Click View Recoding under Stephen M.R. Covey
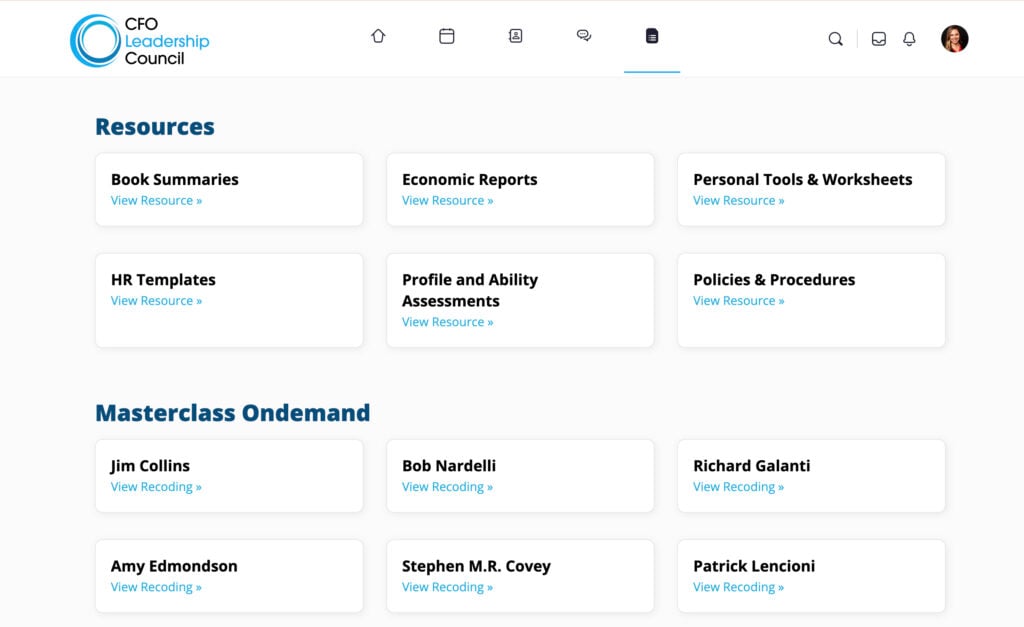 point(447,587)
